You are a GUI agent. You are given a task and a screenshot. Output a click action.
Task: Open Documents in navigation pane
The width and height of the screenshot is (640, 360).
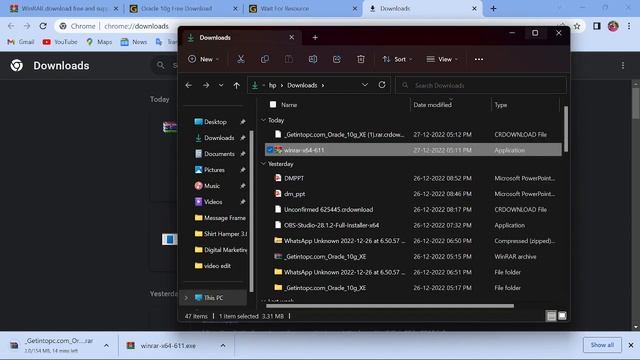pyautogui.click(x=219, y=154)
